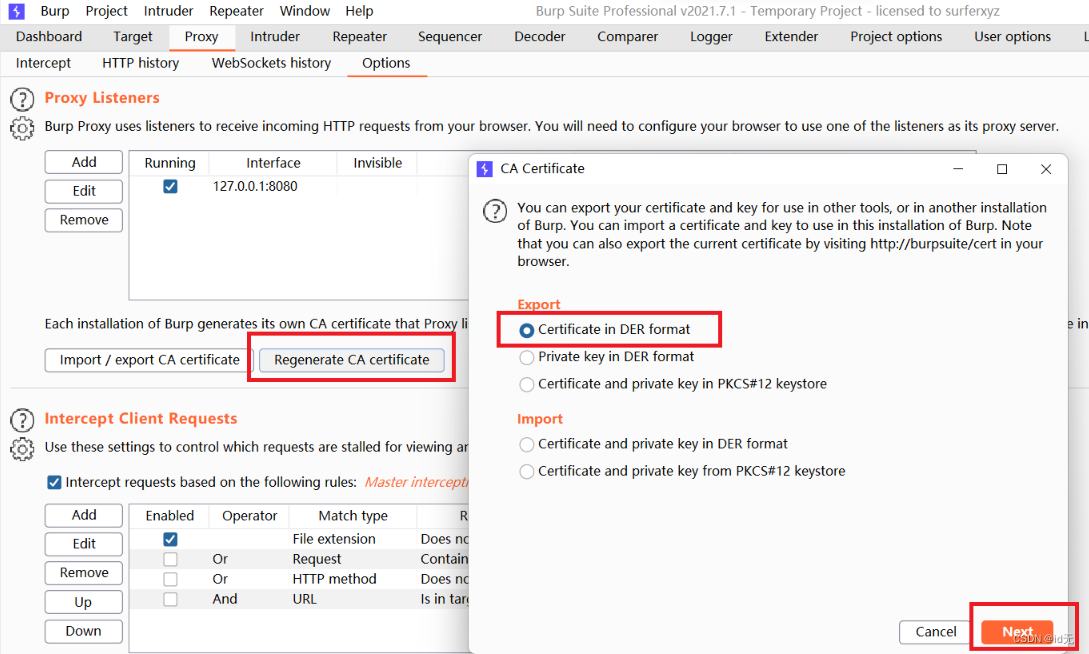Remove the selected proxy listener
Viewport: 1089px width, 654px height.
(x=84, y=220)
